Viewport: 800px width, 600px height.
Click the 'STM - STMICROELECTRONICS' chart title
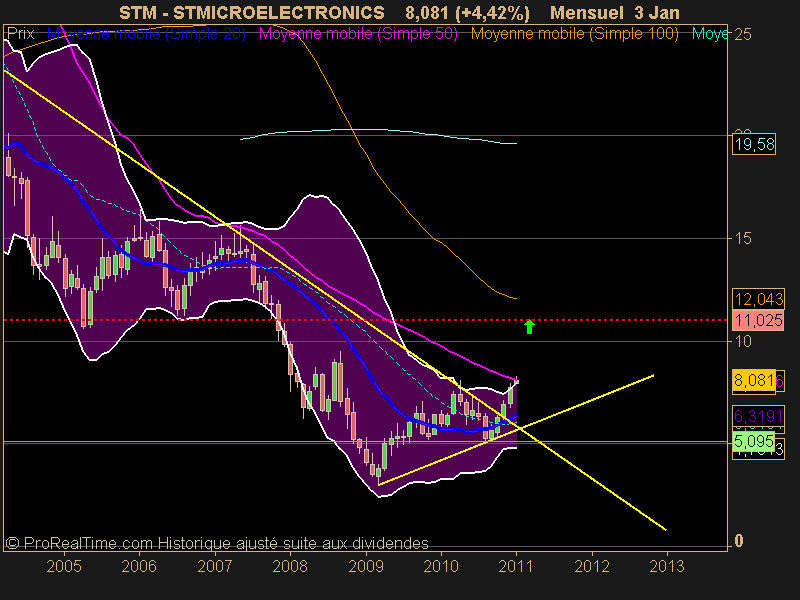coord(252,13)
